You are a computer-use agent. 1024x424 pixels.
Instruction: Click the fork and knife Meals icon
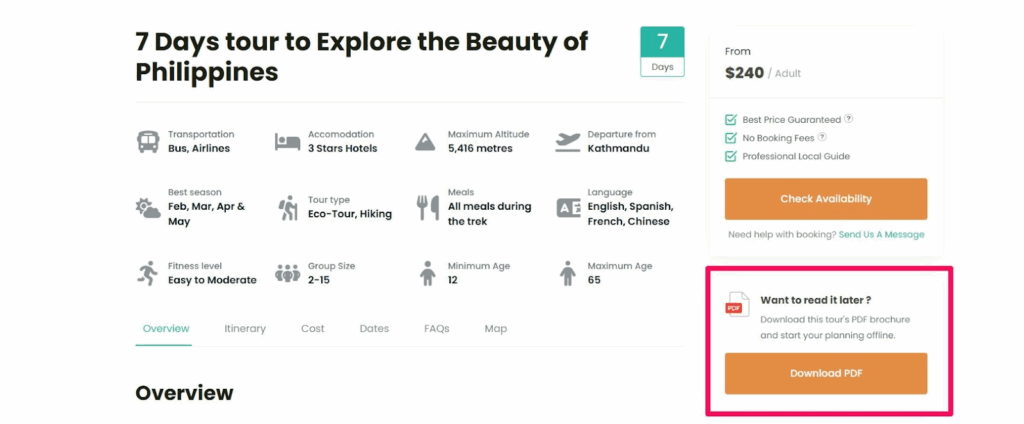(x=428, y=207)
